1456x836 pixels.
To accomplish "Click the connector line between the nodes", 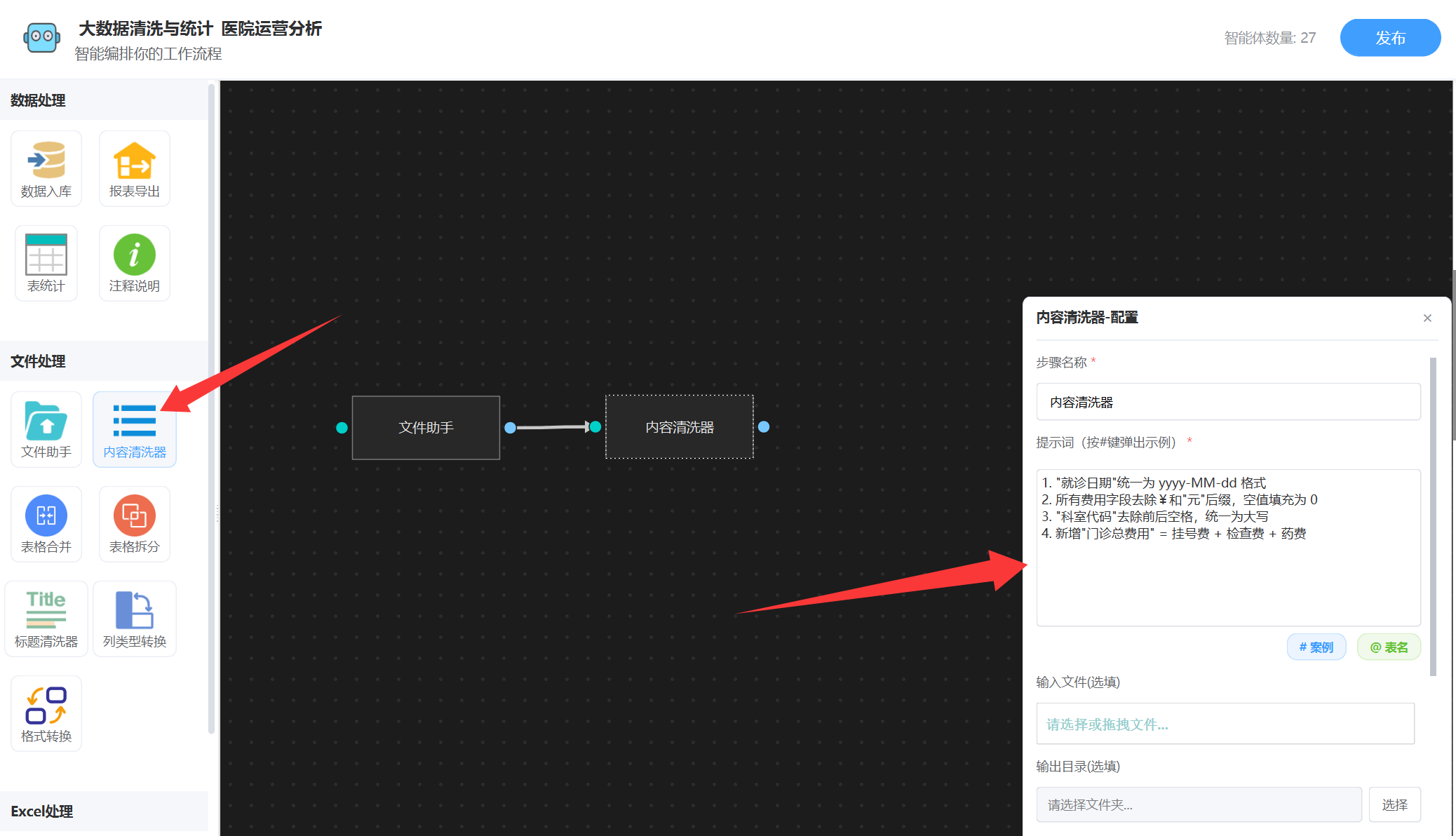I will click(553, 426).
